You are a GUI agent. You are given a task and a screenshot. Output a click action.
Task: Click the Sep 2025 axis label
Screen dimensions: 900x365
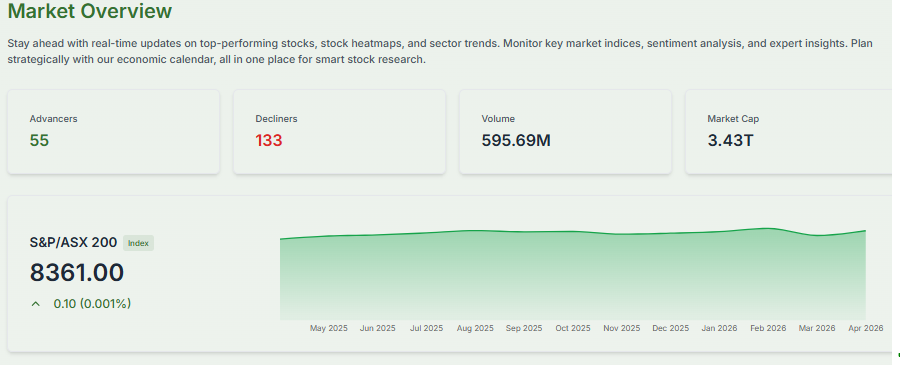[x=524, y=328]
